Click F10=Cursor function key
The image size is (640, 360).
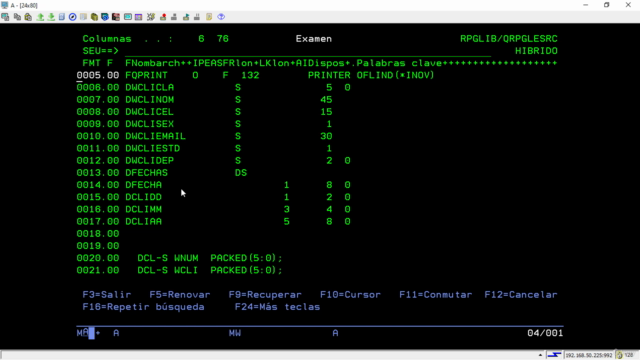(350, 295)
